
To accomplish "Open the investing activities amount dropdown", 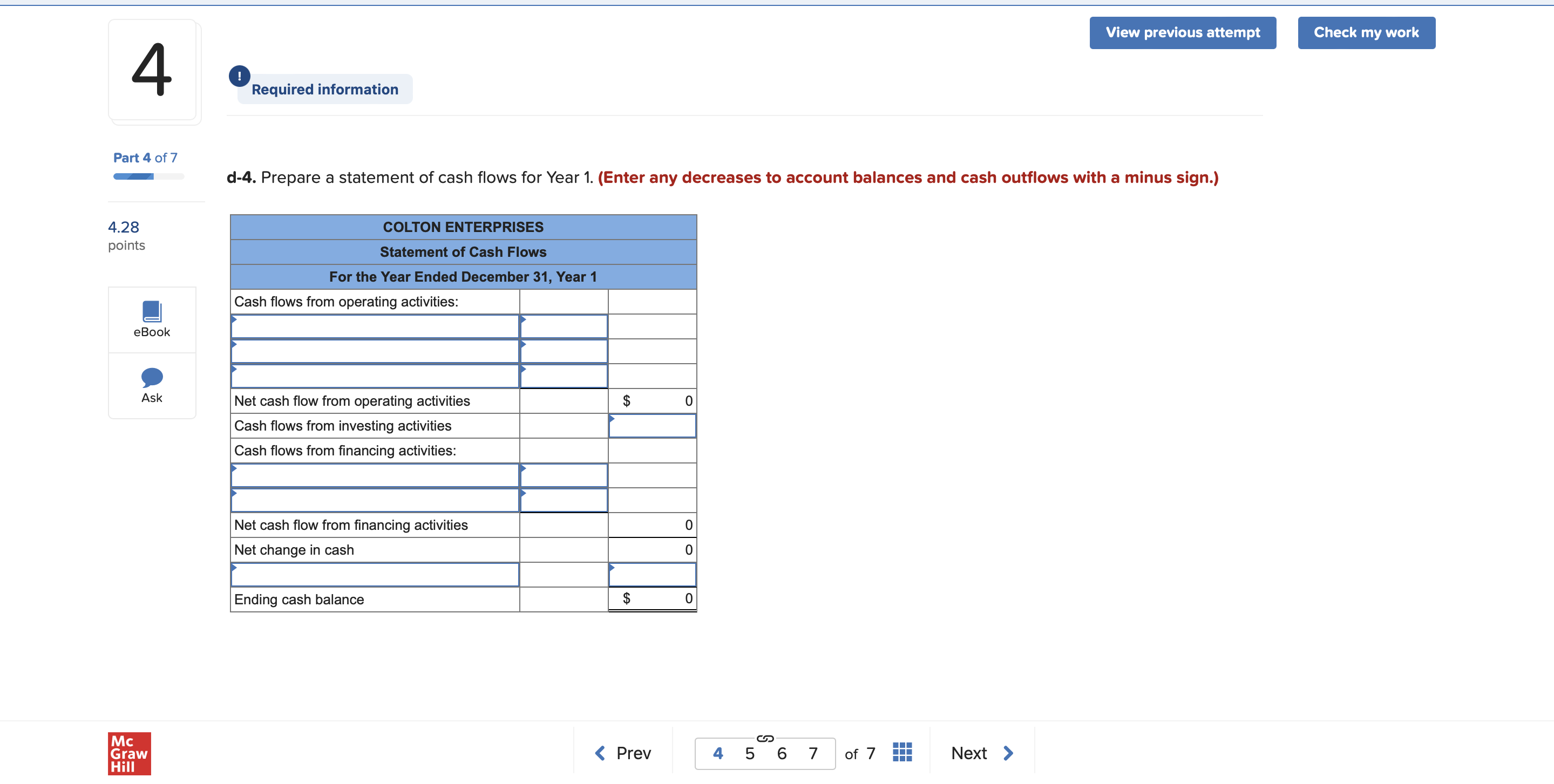I will click(652, 426).
